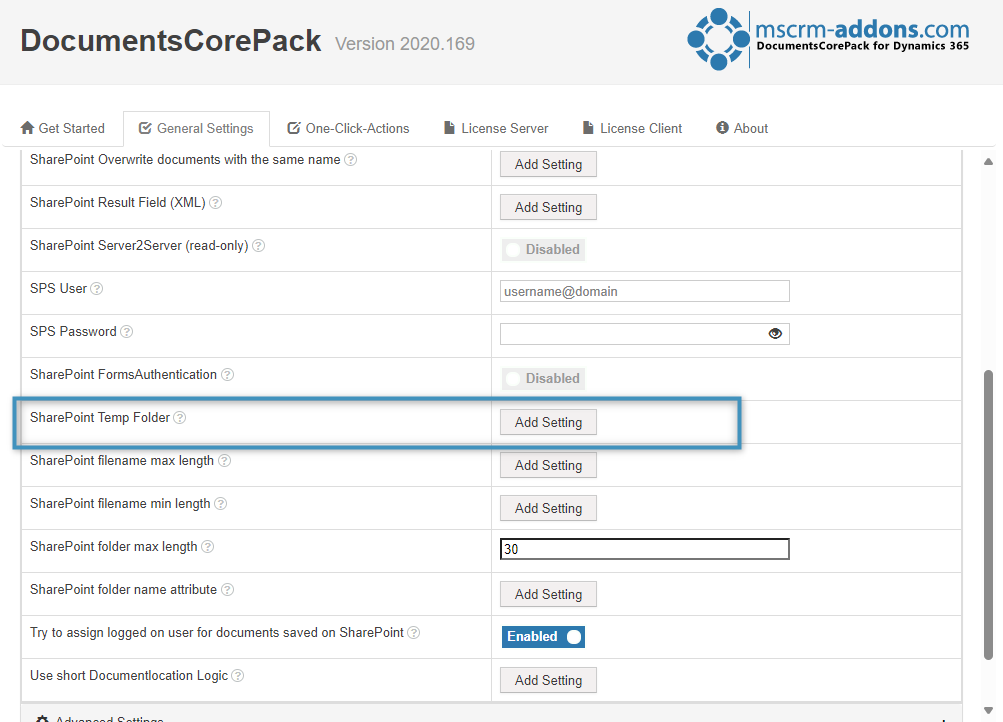
Task: Click the SharePoint folder max length field
Action: (645, 549)
